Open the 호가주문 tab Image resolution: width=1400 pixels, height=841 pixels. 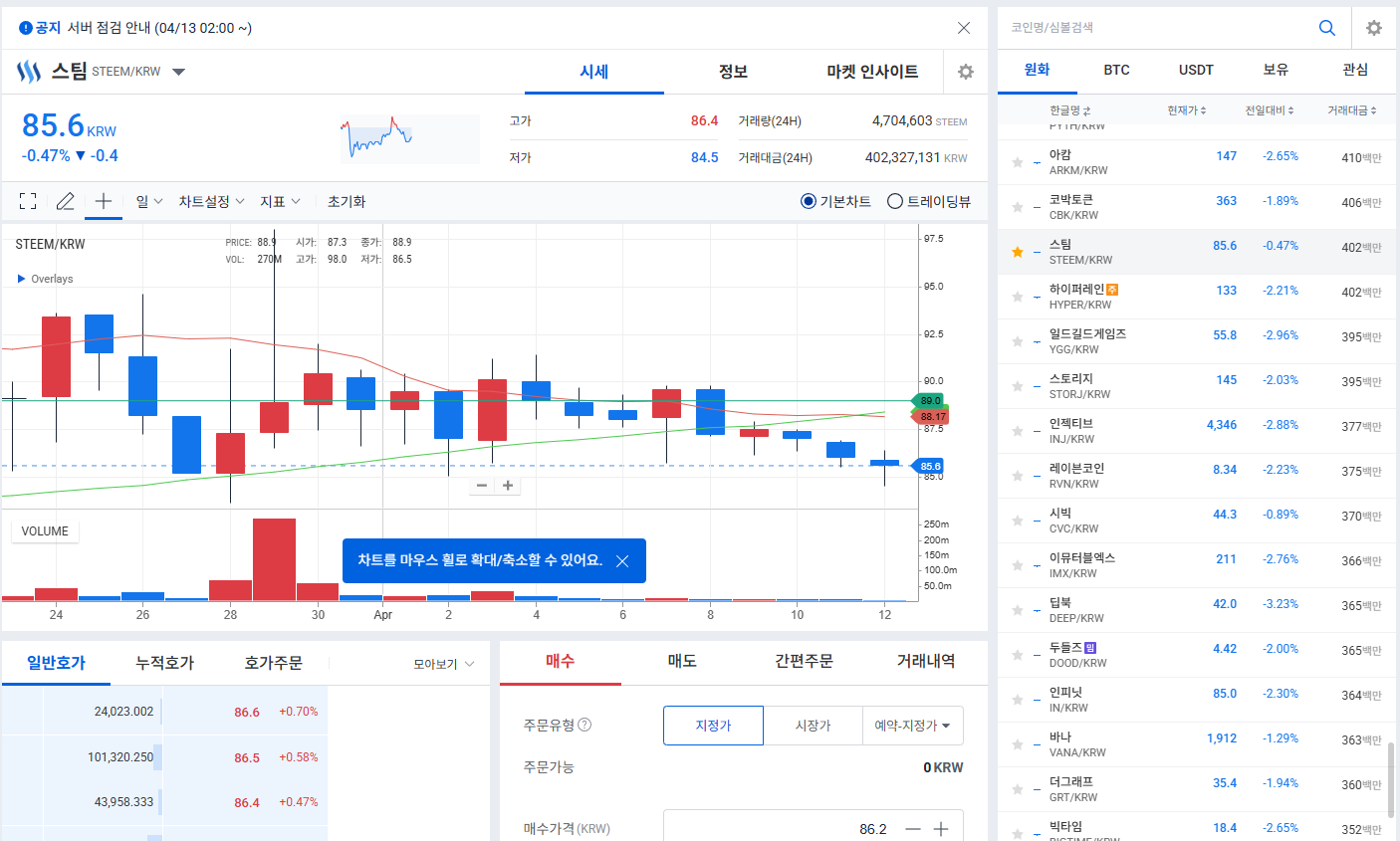click(x=274, y=663)
